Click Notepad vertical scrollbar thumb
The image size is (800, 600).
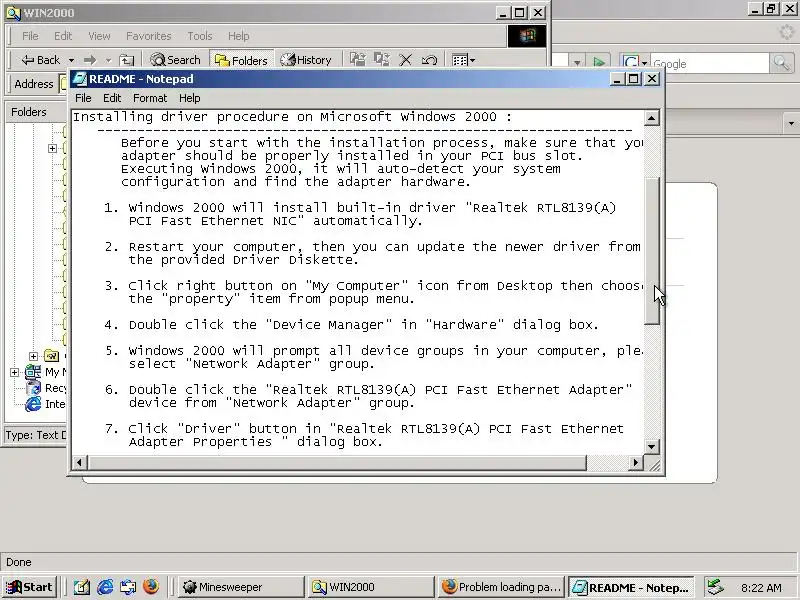(x=652, y=250)
